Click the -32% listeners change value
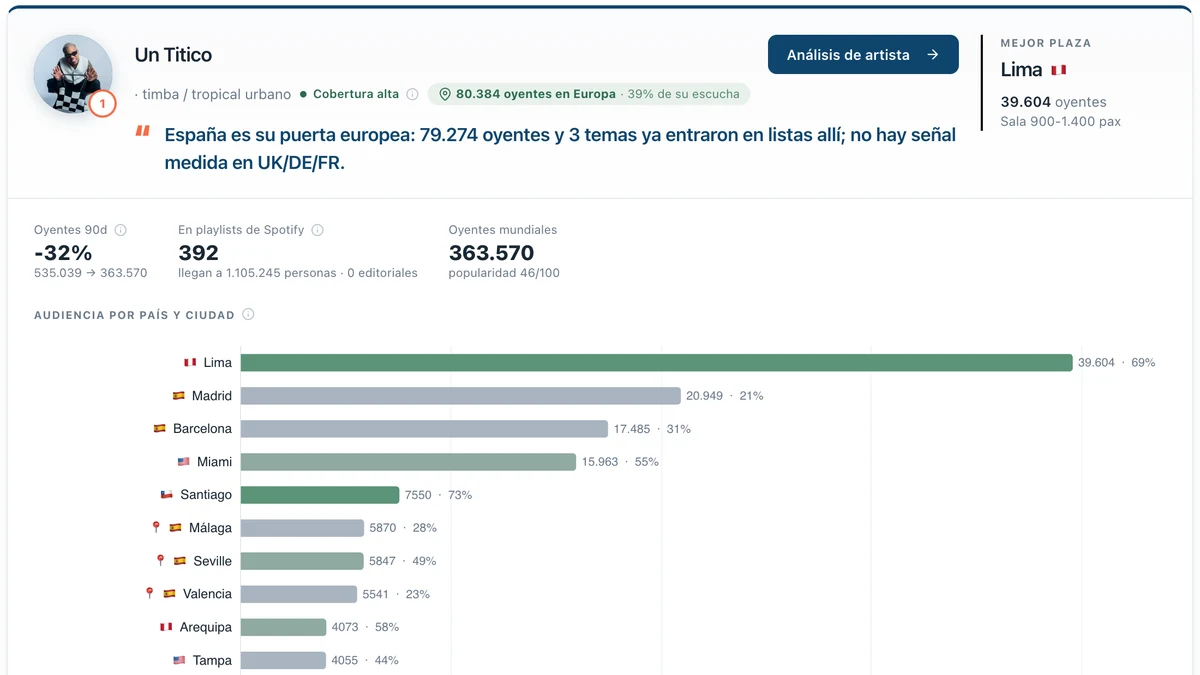 tap(63, 253)
